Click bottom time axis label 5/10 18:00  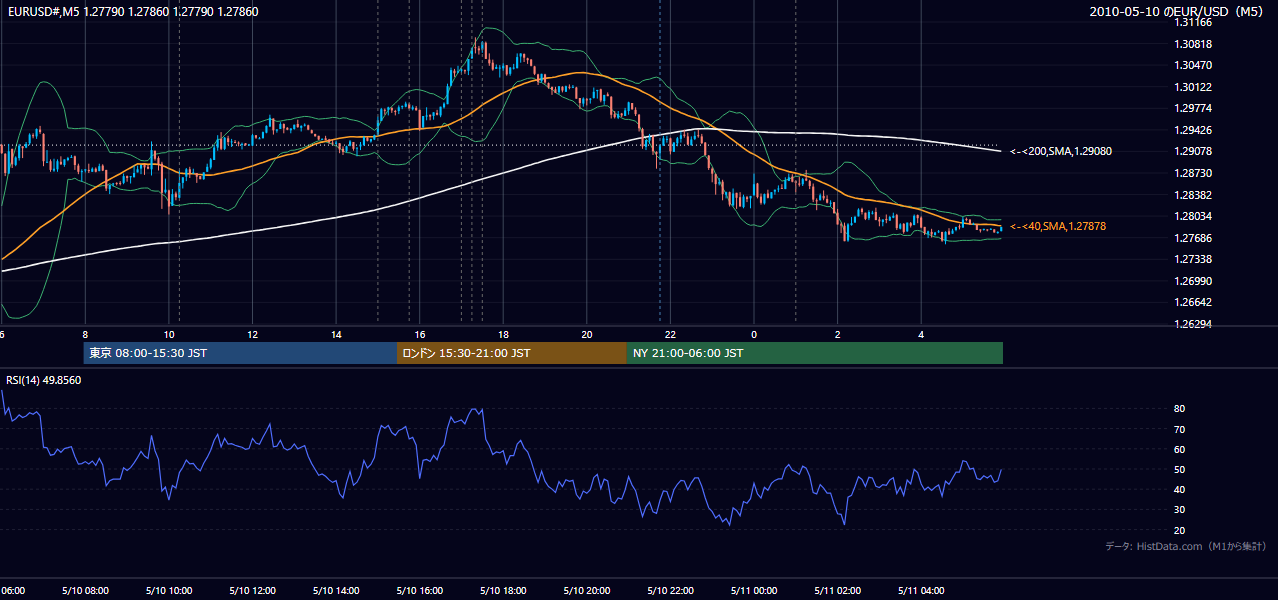[x=503, y=590]
